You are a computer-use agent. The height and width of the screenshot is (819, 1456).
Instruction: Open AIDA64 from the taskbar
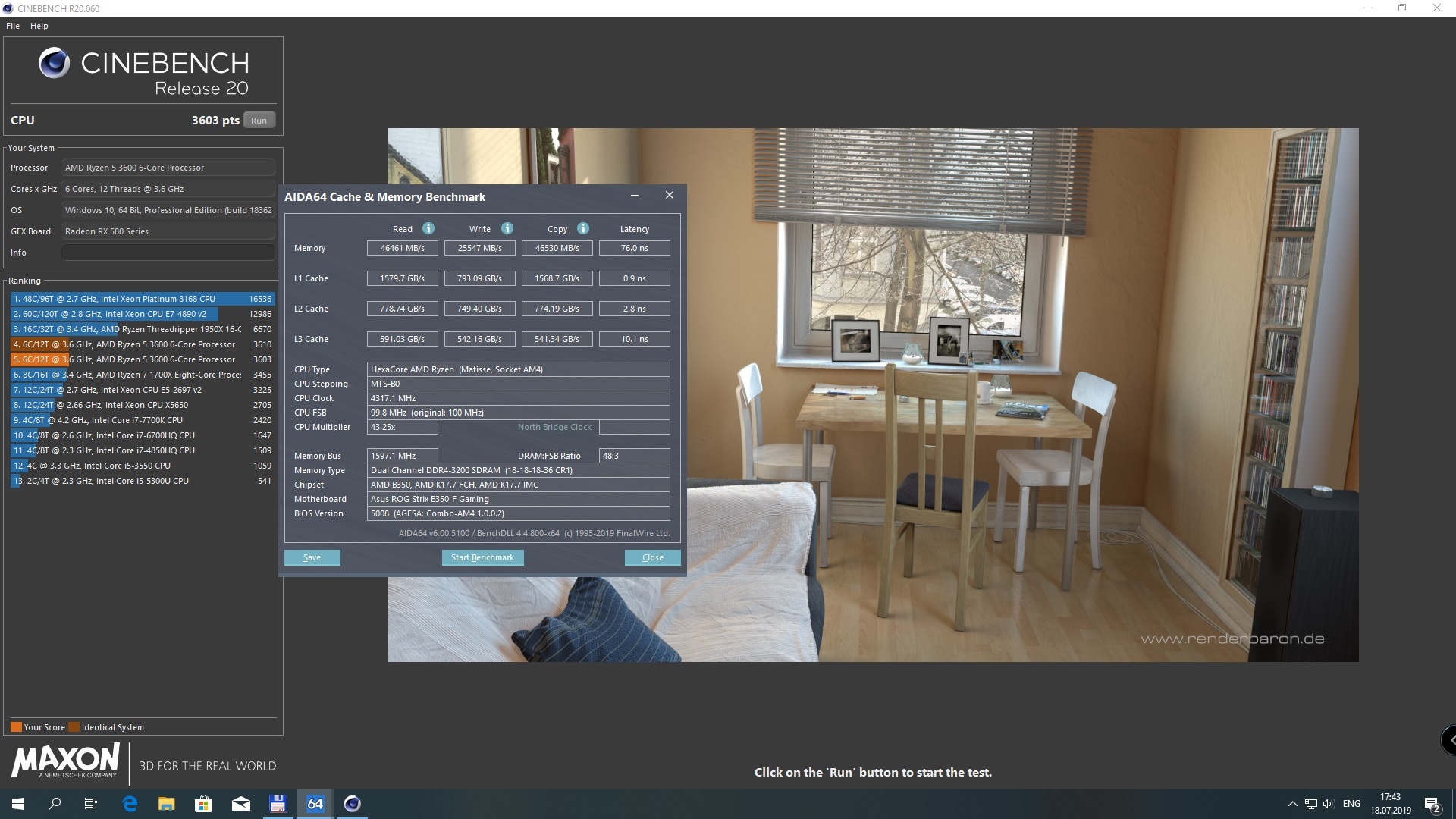[315, 804]
